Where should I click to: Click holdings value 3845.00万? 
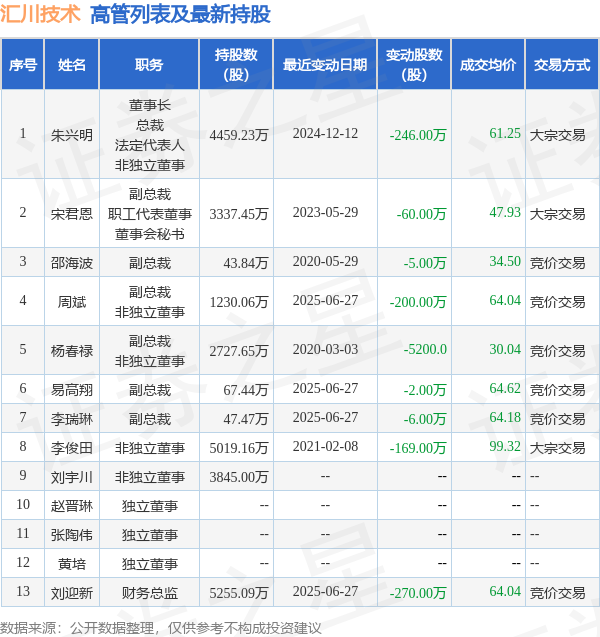239,477
